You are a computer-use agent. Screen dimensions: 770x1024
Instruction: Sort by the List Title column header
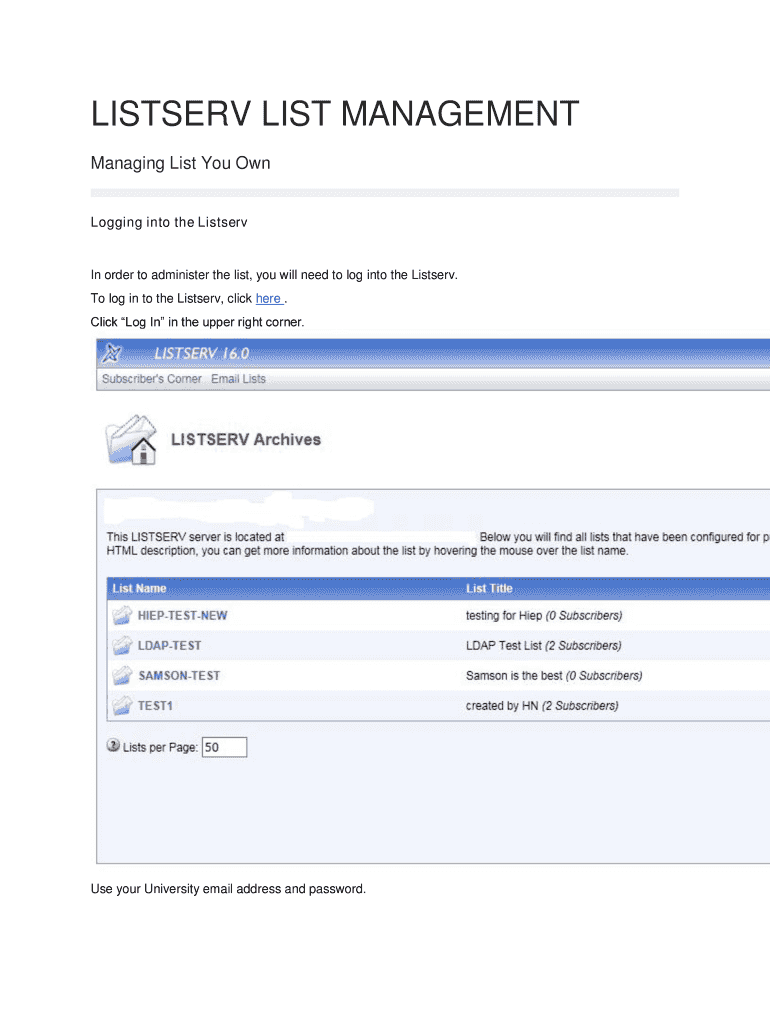tap(489, 588)
